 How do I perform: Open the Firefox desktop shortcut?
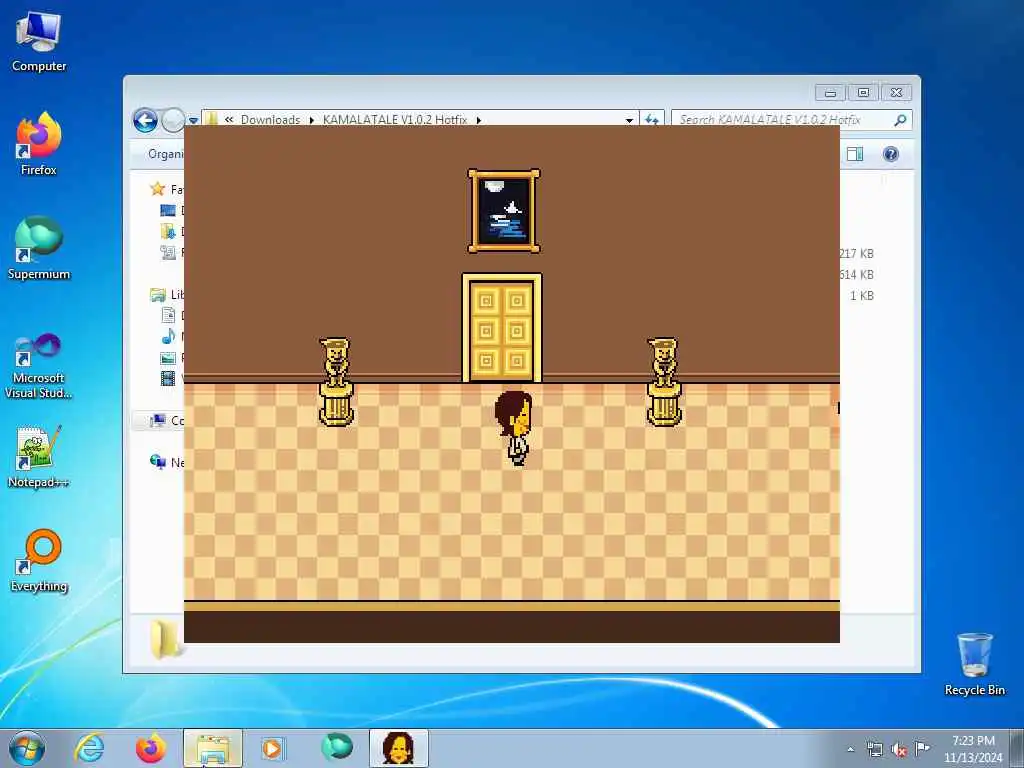[39, 144]
